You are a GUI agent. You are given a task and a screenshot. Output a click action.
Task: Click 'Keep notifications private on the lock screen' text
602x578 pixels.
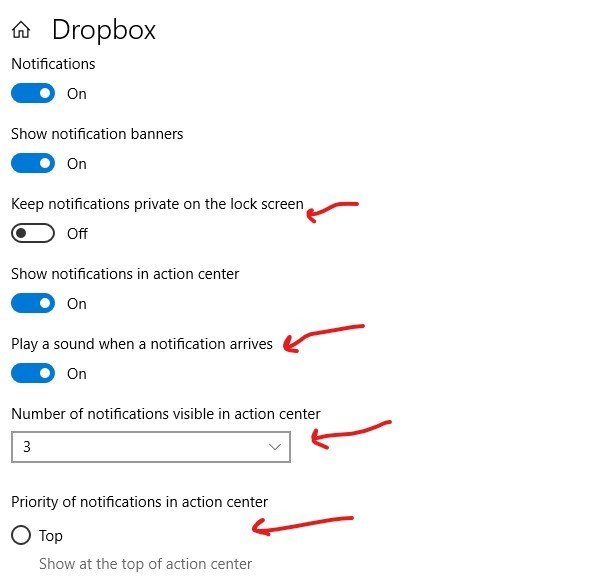pyautogui.click(x=157, y=204)
